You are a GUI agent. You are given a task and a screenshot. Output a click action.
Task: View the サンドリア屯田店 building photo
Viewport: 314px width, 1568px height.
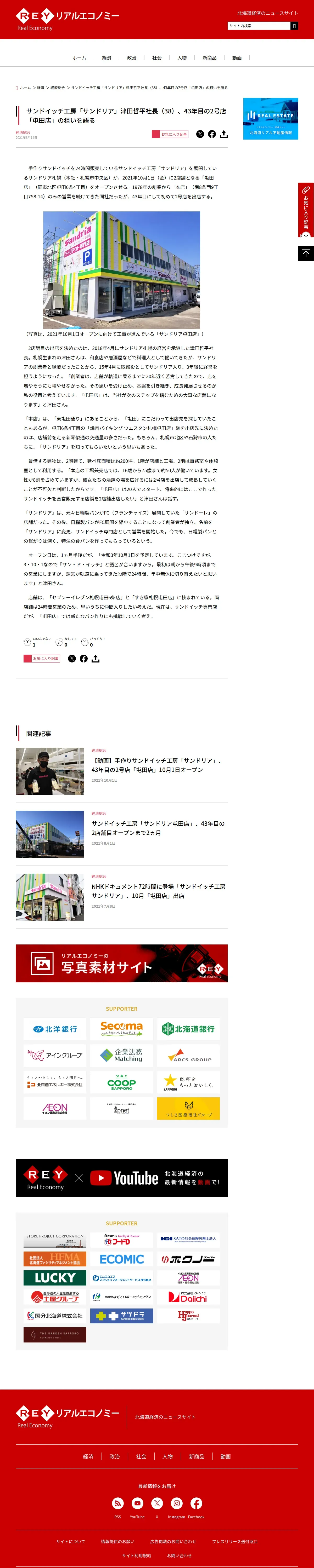[121, 270]
